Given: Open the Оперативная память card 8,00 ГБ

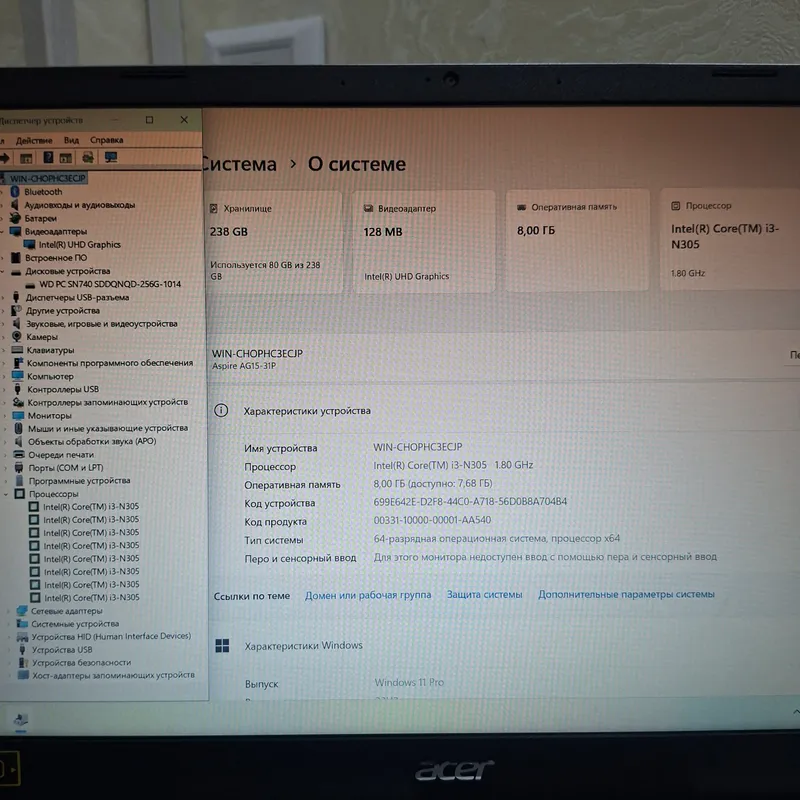Looking at the screenshot, I should point(577,240).
